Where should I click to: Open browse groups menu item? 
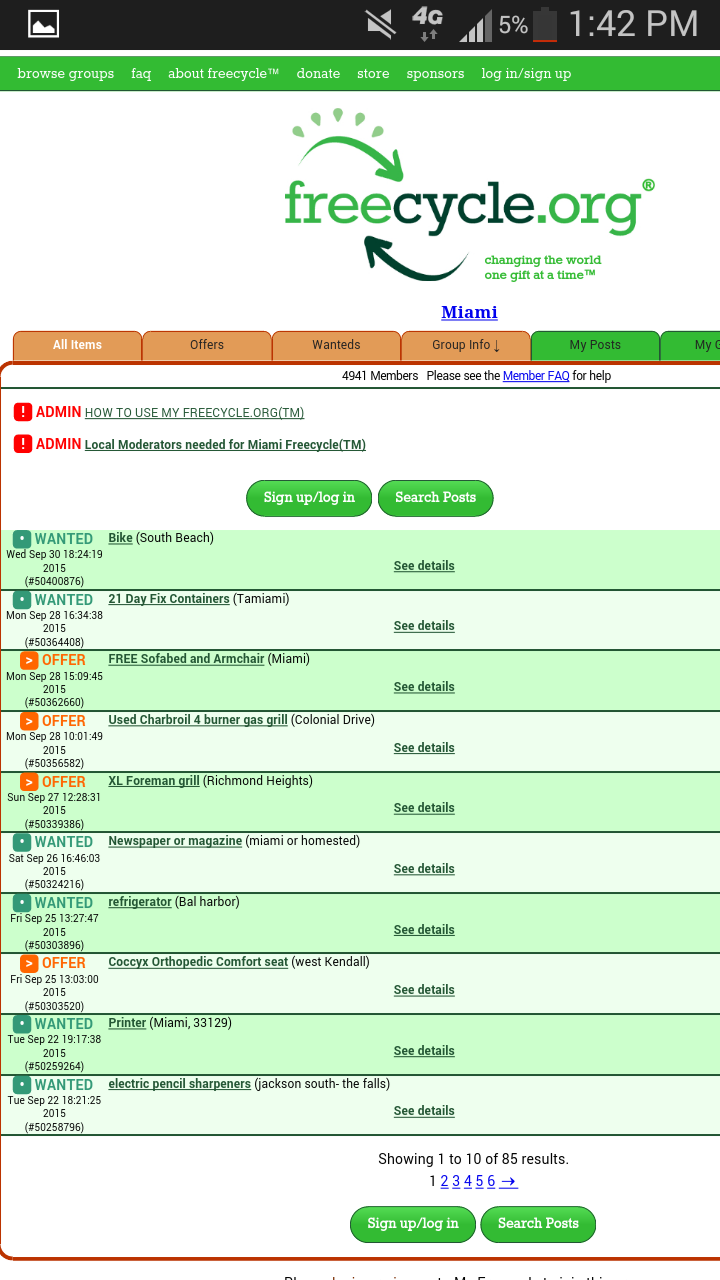pyautogui.click(x=66, y=73)
